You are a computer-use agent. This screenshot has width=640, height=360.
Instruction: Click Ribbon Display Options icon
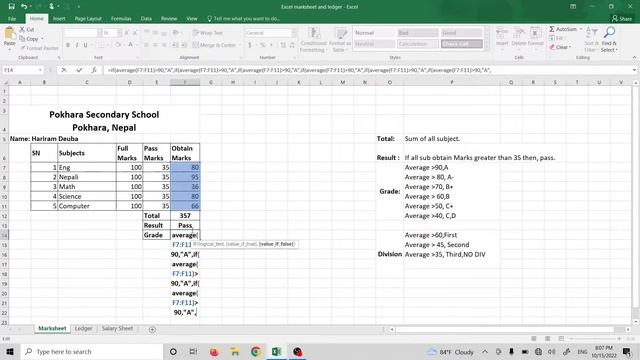click(573, 7)
